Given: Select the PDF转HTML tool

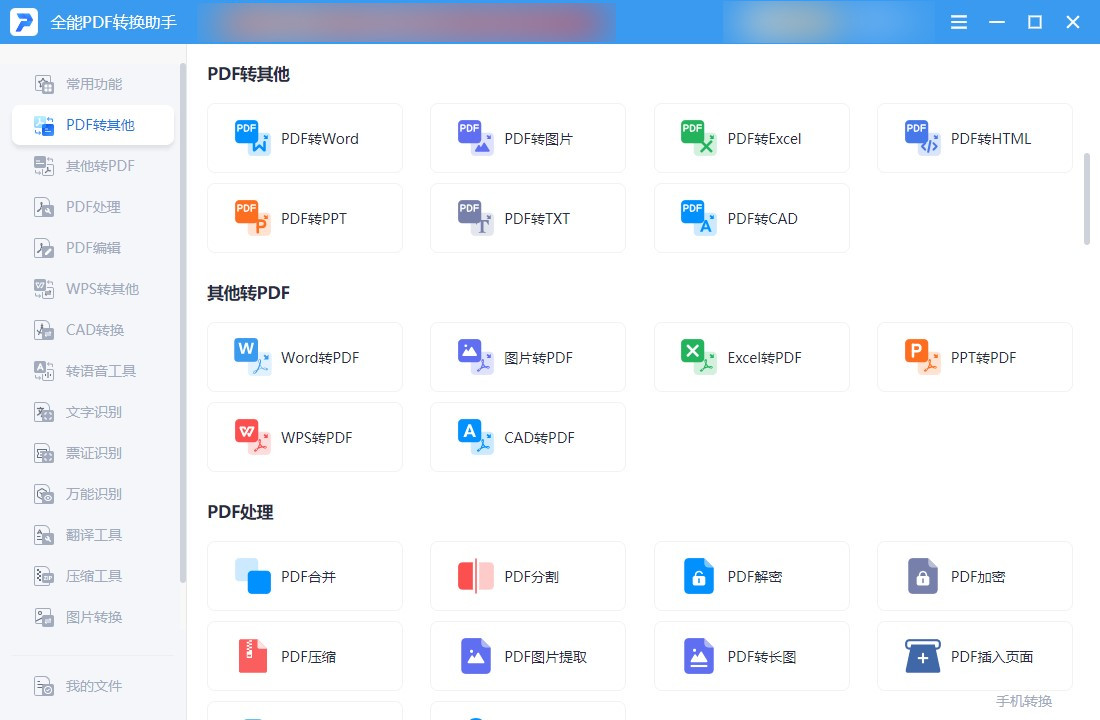Looking at the screenshot, I should [x=974, y=138].
